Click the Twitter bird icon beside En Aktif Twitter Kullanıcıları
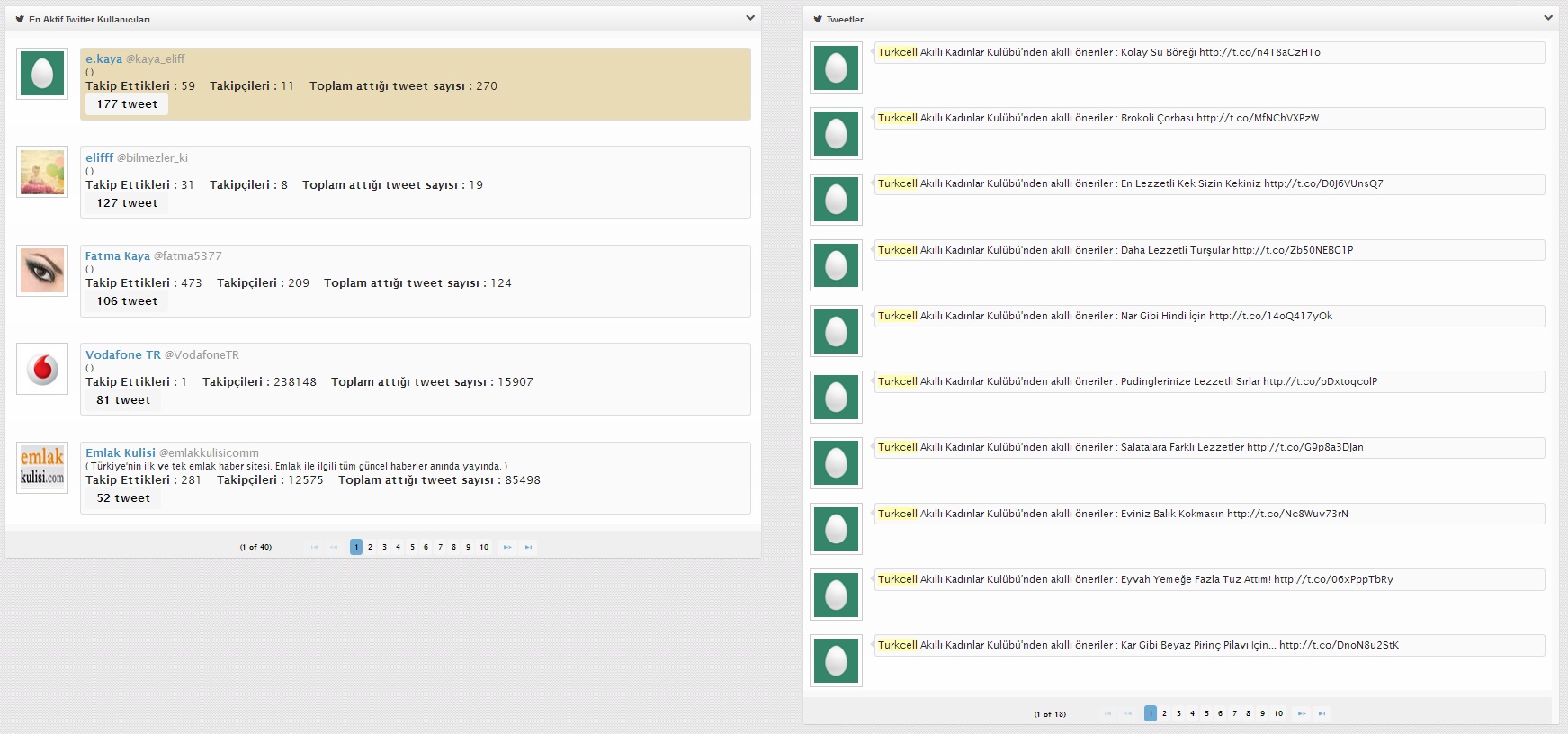The height and width of the screenshot is (734, 1568). 20,19
